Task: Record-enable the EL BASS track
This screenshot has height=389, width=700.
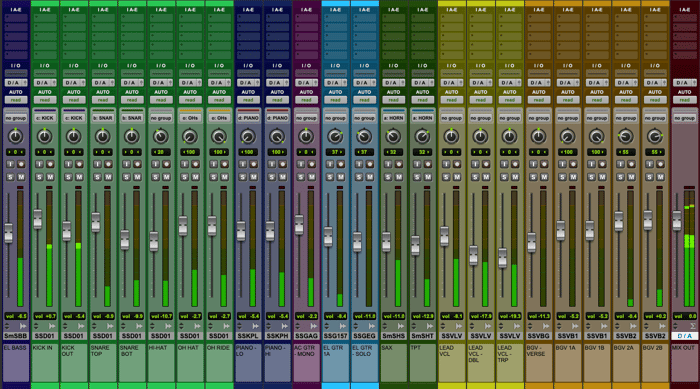Action: point(21,164)
